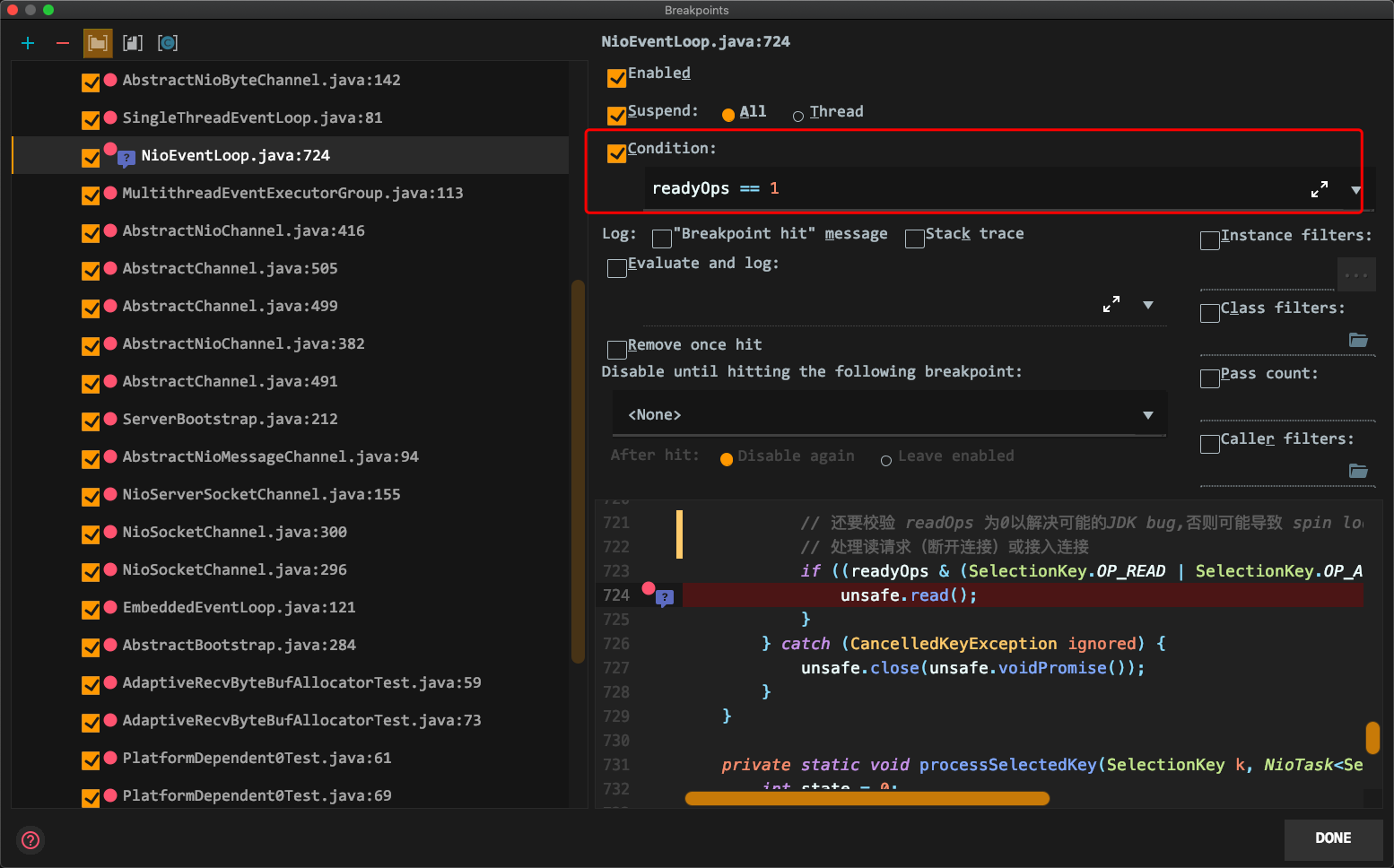The width and height of the screenshot is (1394, 868).
Task: Enable Pass count checkbox
Action: 1209,378
